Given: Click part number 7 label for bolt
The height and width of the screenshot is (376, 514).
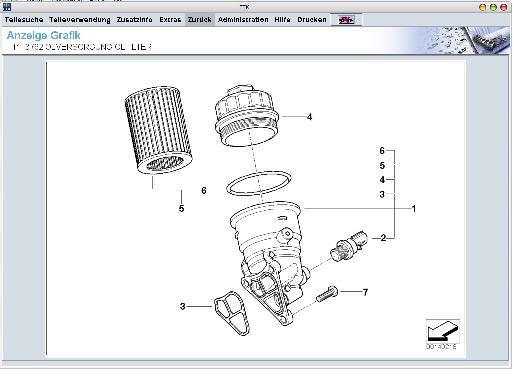Looking at the screenshot, I should click(365, 292).
